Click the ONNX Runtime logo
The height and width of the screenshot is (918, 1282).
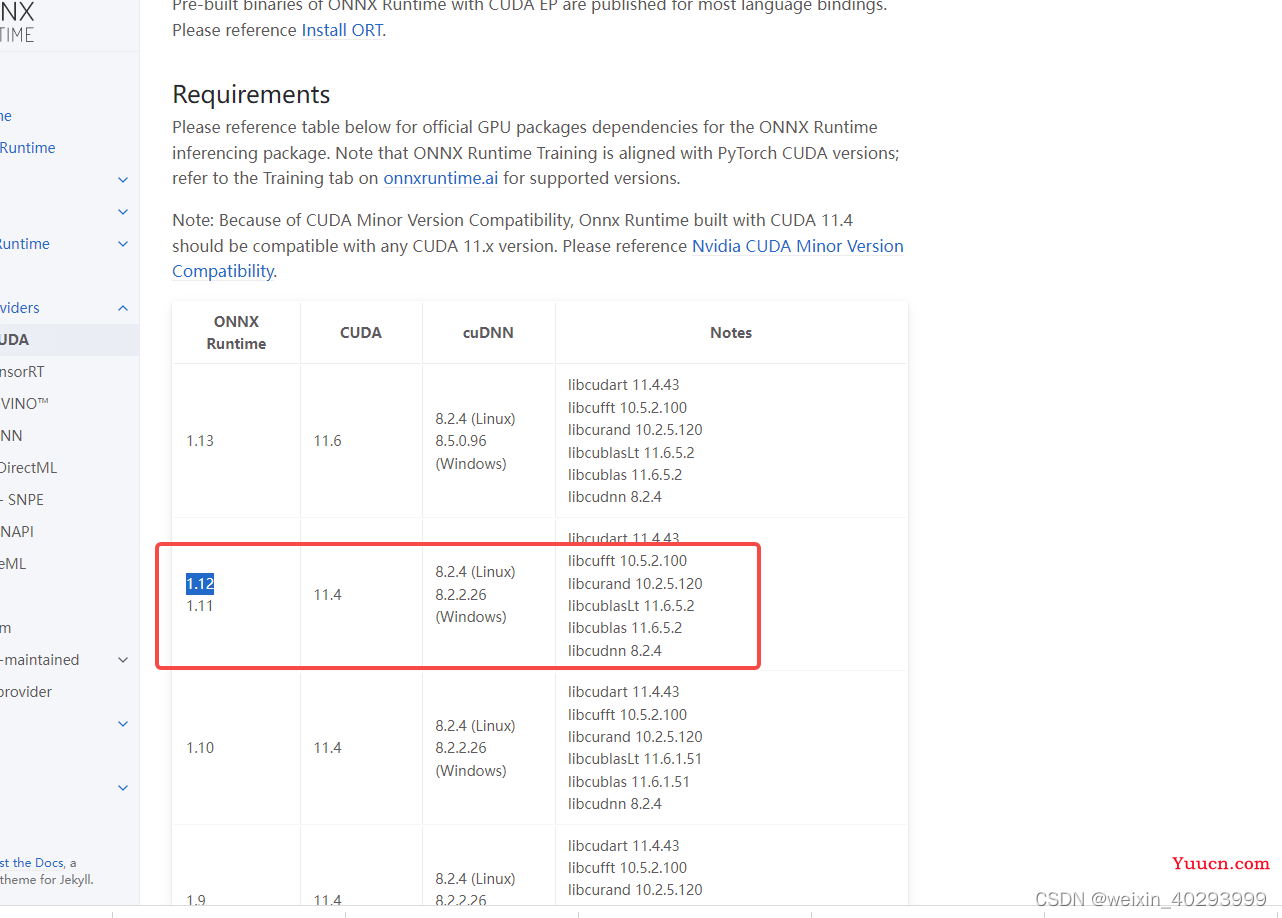pyautogui.click(x=17, y=22)
